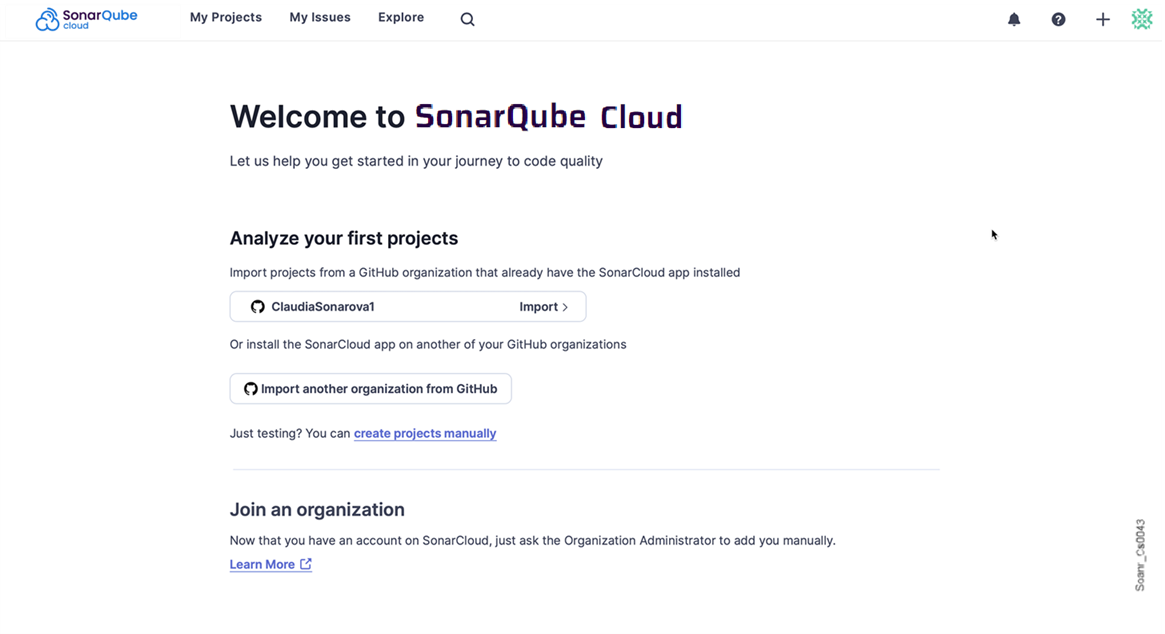Click the notifications bell icon
This screenshot has height=634, width=1165.
(x=1014, y=18)
